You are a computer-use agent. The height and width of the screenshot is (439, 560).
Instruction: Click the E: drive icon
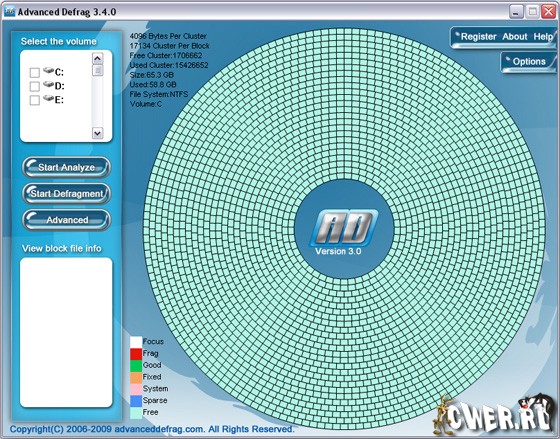48,98
